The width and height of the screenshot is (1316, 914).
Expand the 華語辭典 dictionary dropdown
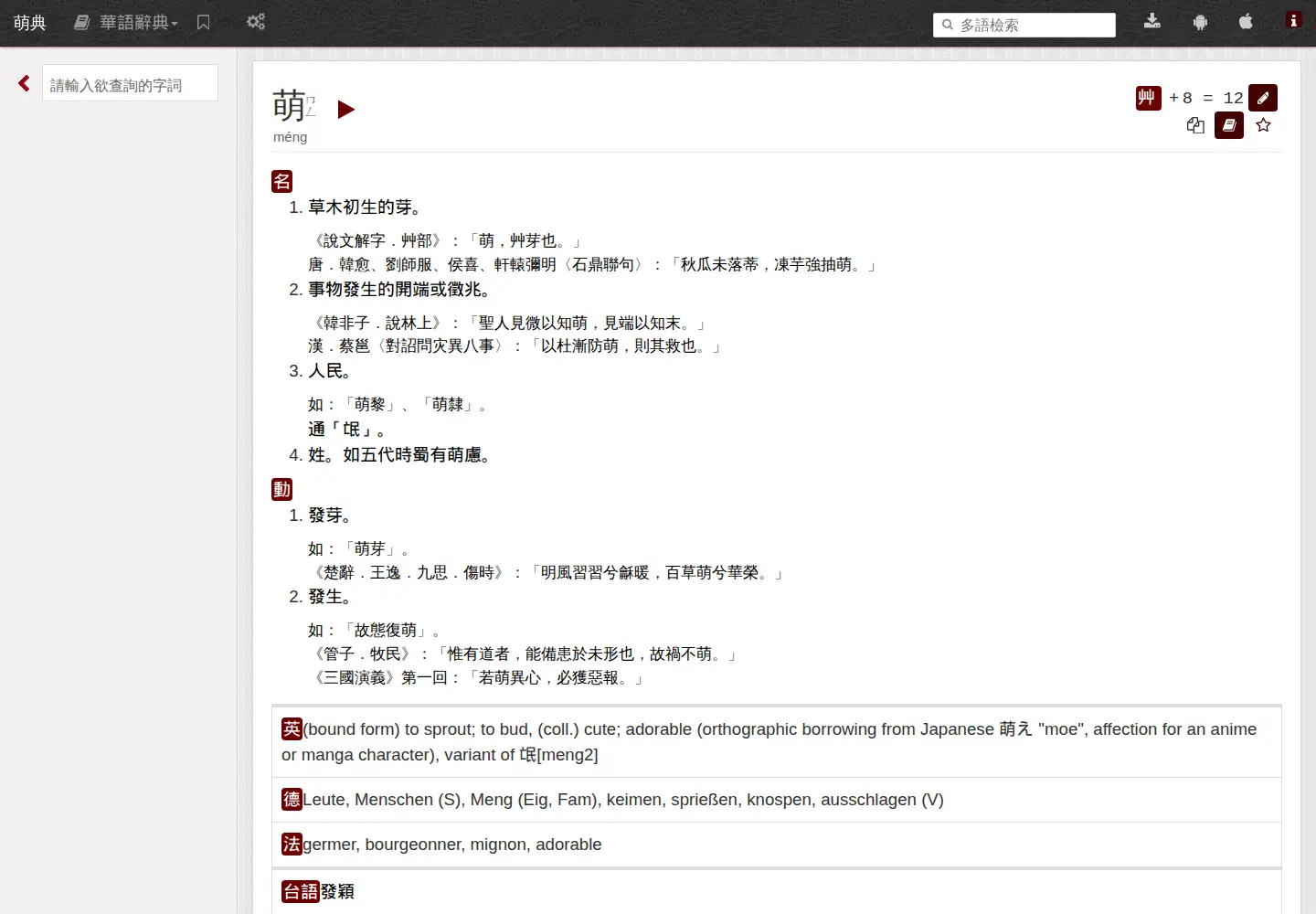pos(126,23)
